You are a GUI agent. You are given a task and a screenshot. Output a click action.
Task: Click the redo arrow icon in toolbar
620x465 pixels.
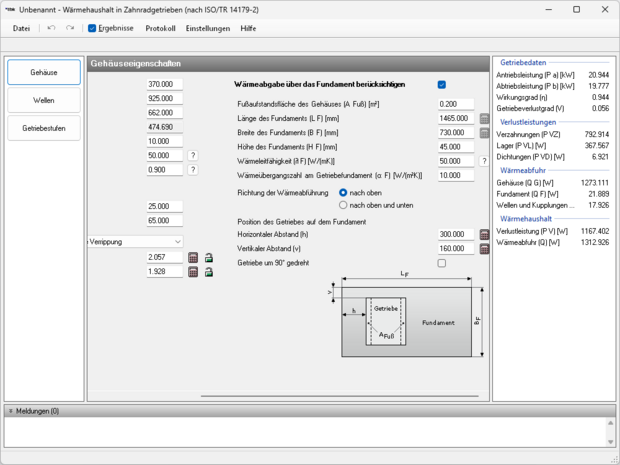click(x=70, y=28)
